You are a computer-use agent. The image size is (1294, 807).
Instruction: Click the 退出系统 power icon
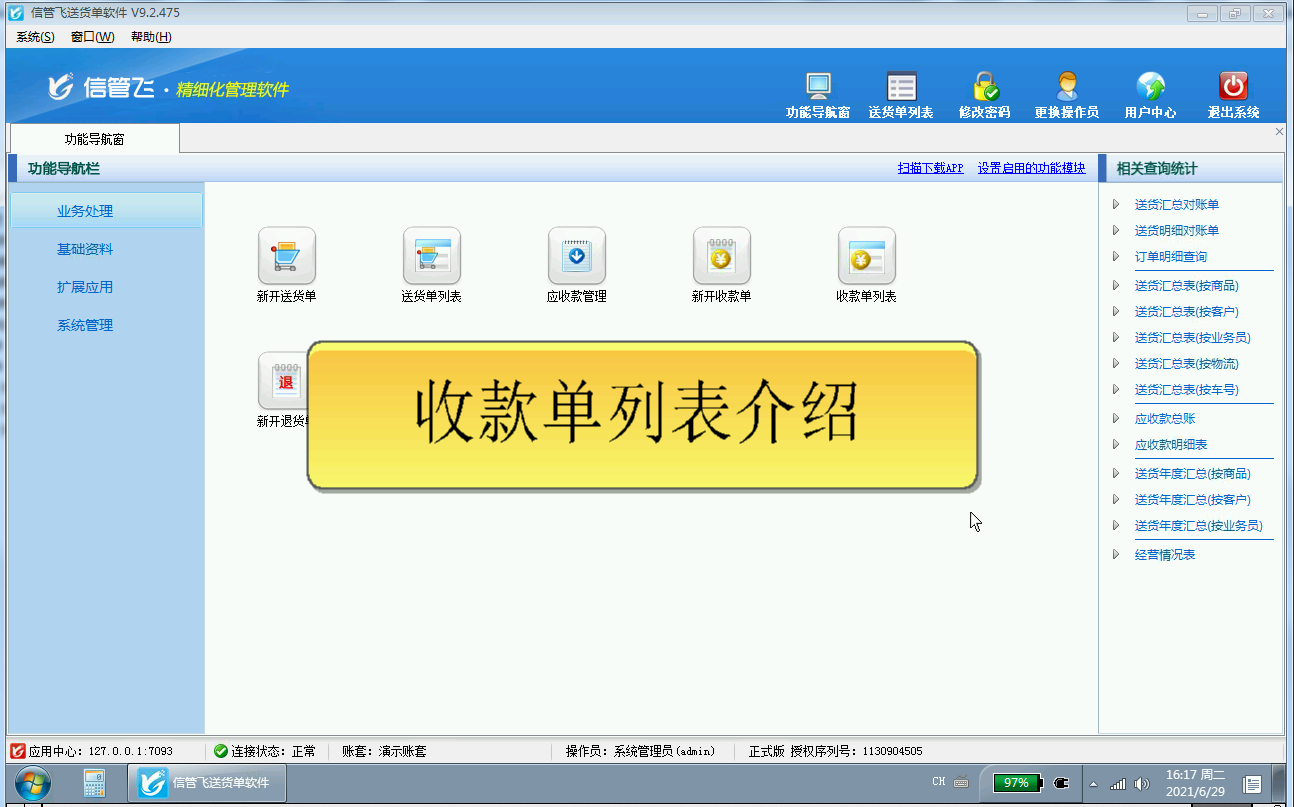click(1233, 87)
